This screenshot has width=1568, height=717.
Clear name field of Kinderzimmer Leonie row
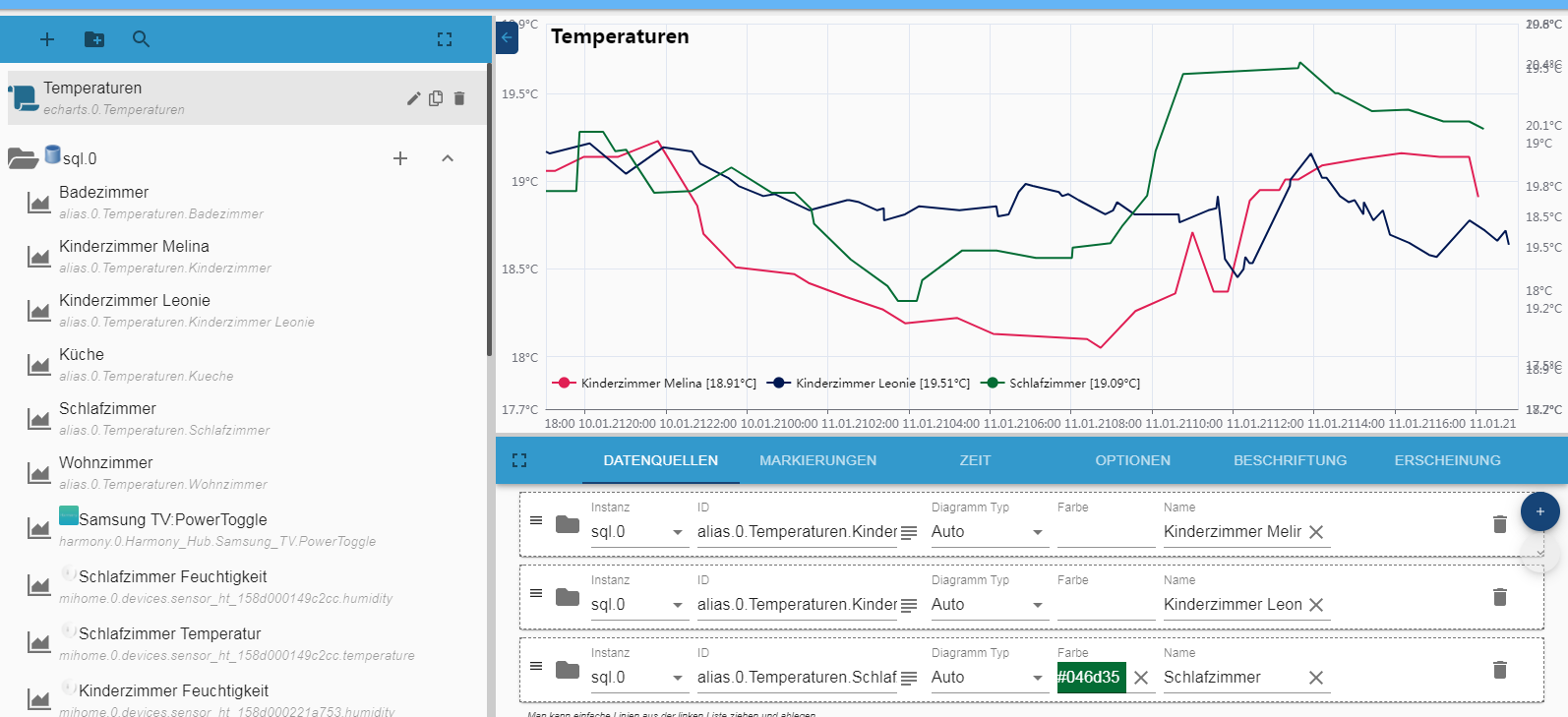point(1316,605)
